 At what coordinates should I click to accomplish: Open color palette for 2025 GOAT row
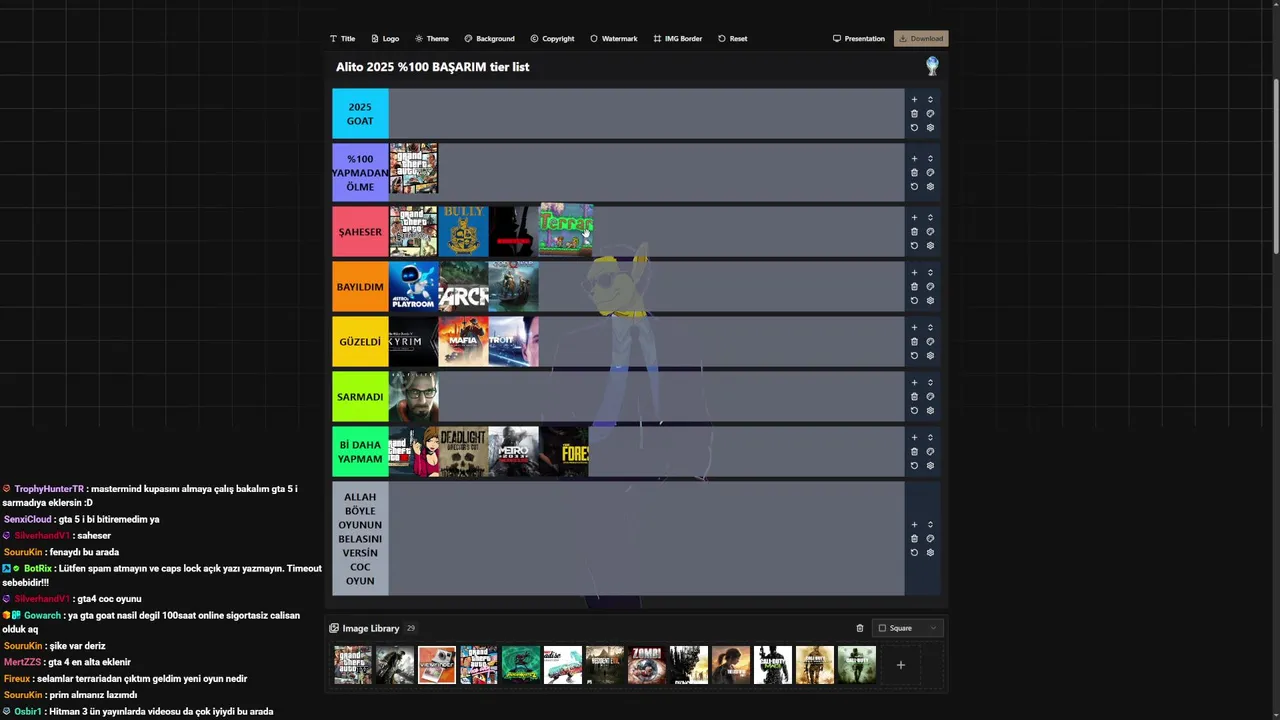[x=930, y=114]
